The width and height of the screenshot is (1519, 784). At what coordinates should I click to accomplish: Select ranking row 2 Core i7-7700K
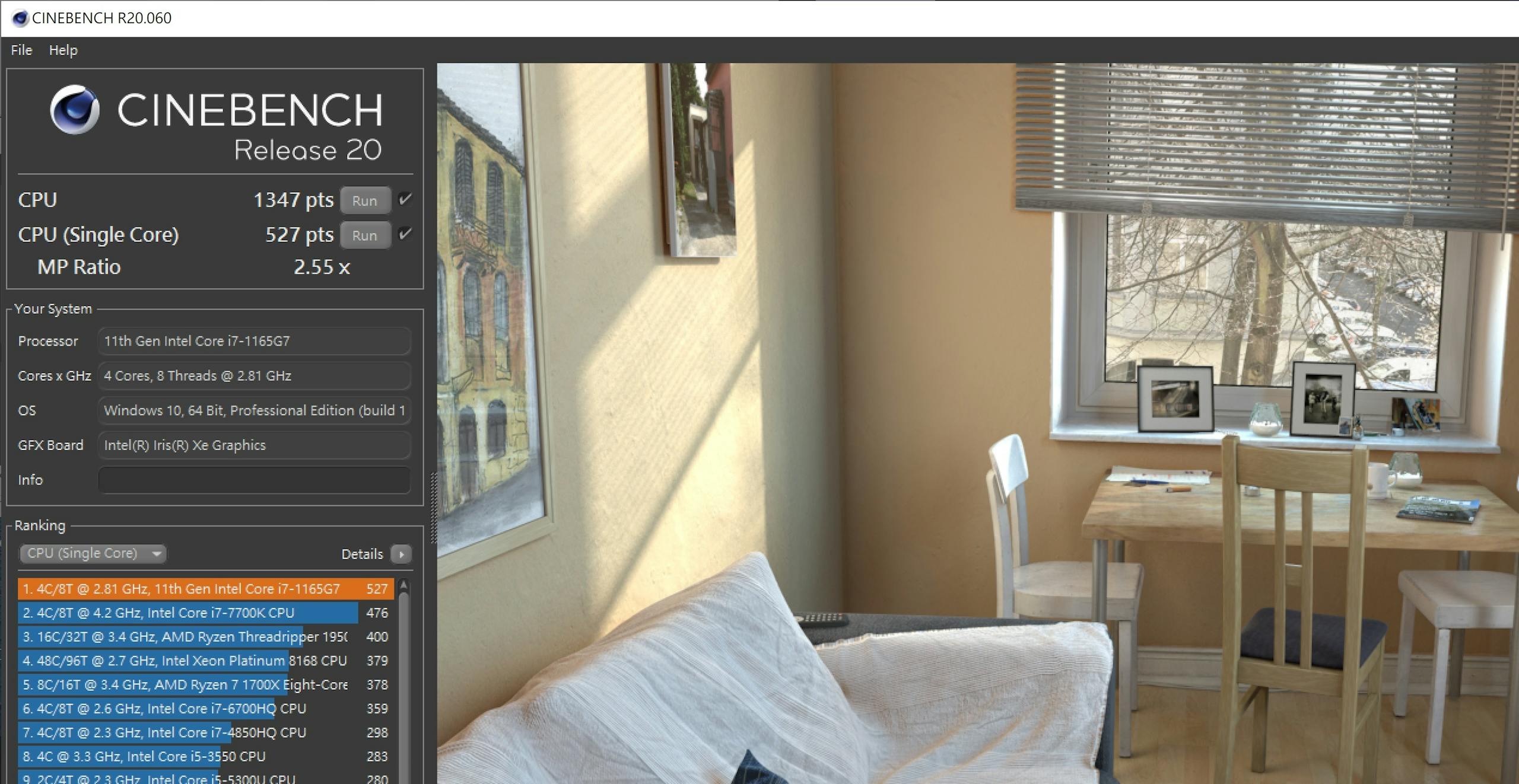click(205, 613)
